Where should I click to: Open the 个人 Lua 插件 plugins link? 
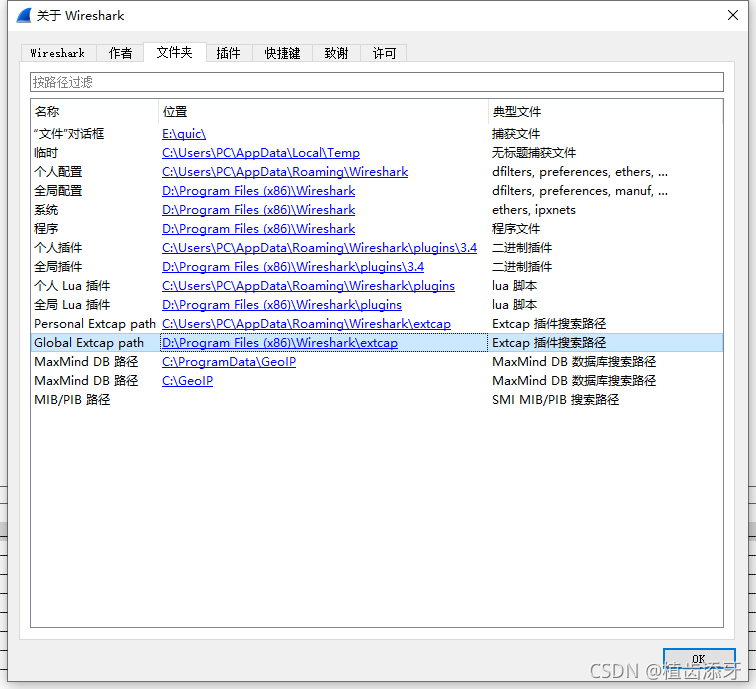point(308,285)
